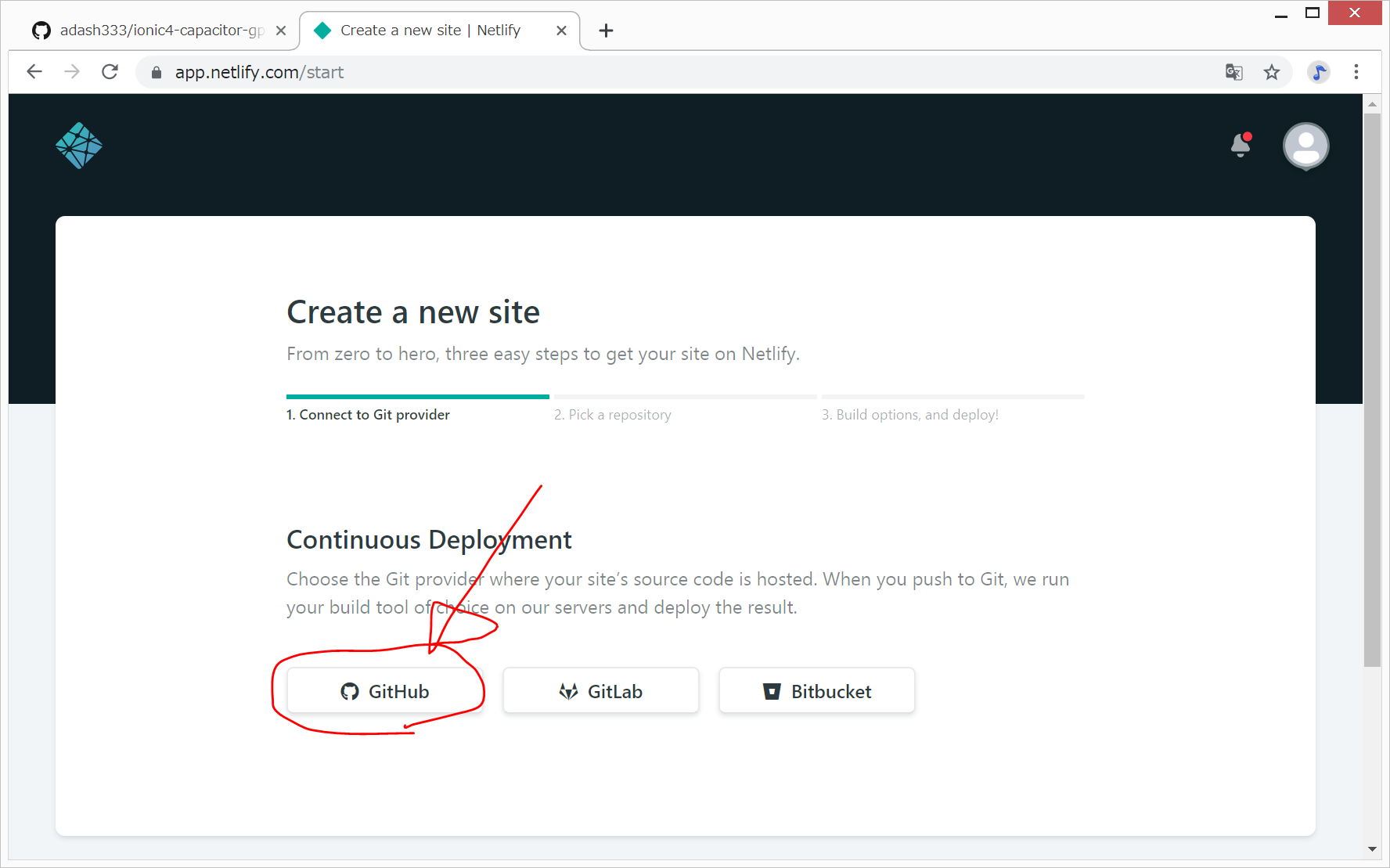Click the translate page icon

tap(1234, 72)
